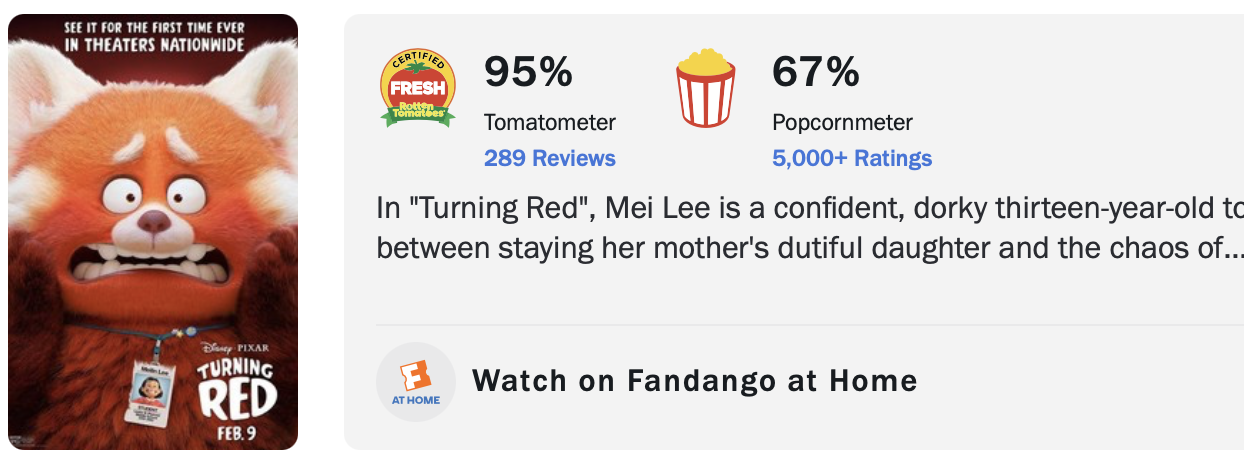The height and width of the screenshot is (476, 1244).
Task: Click the Fandango at Home logo
Action: [415, 382]
